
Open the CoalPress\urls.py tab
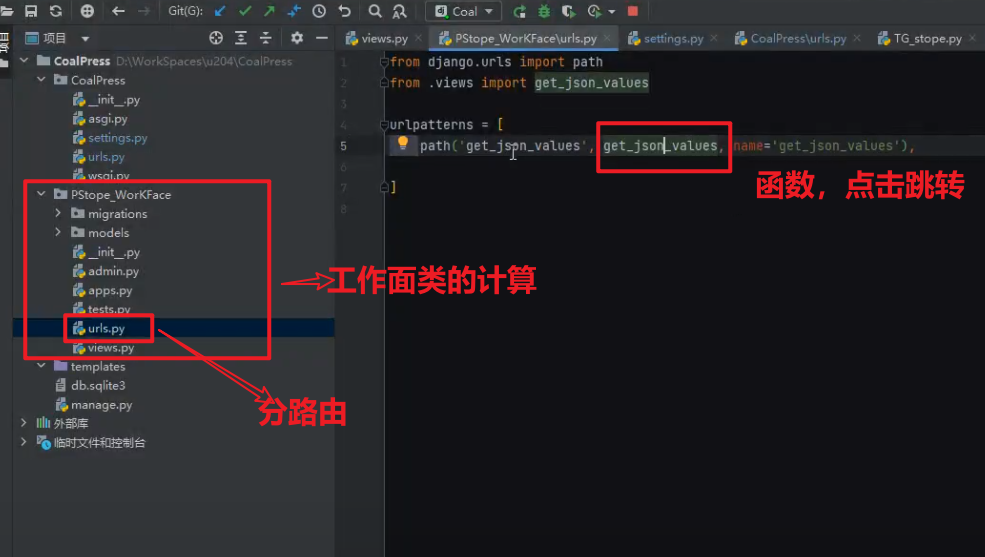click(798, 38)
